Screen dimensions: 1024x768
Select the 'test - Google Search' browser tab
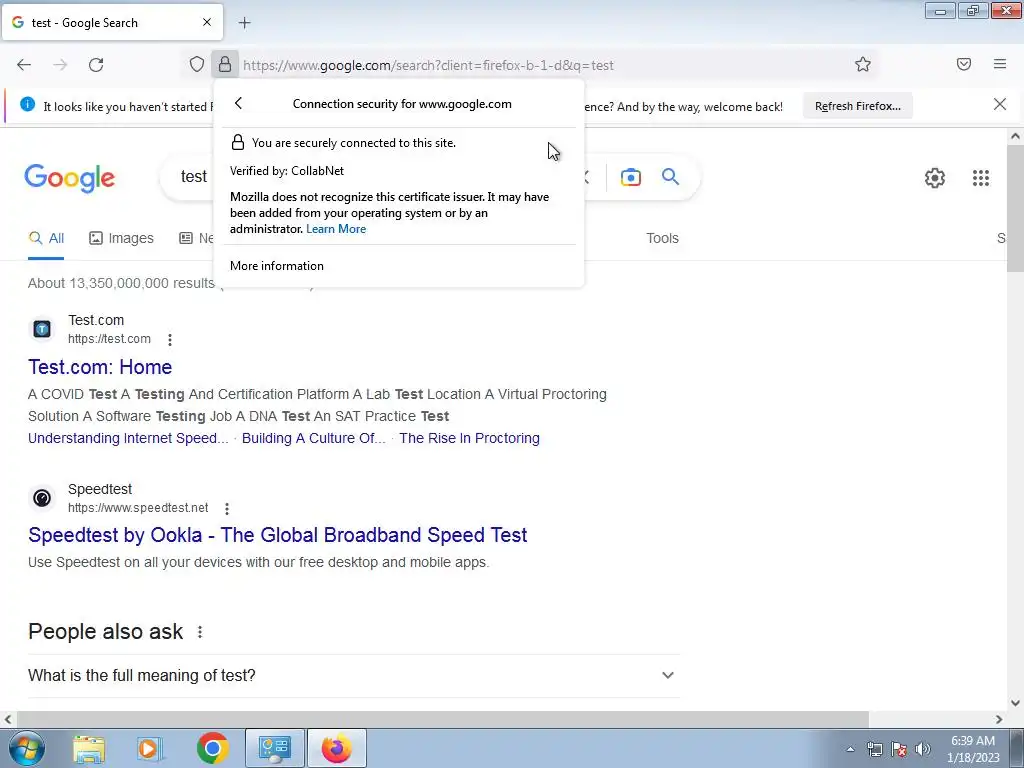[112, 22]
